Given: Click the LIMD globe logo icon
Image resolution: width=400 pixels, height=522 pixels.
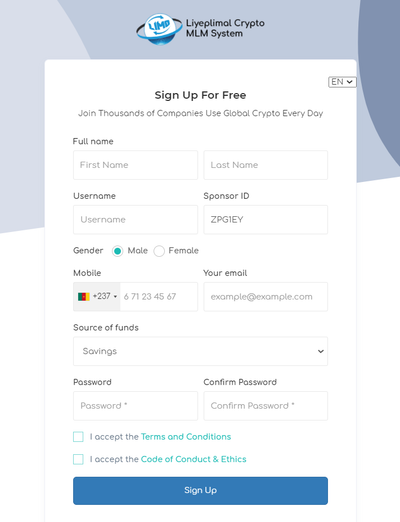Looking at the screenshot, I should (160, 29).
